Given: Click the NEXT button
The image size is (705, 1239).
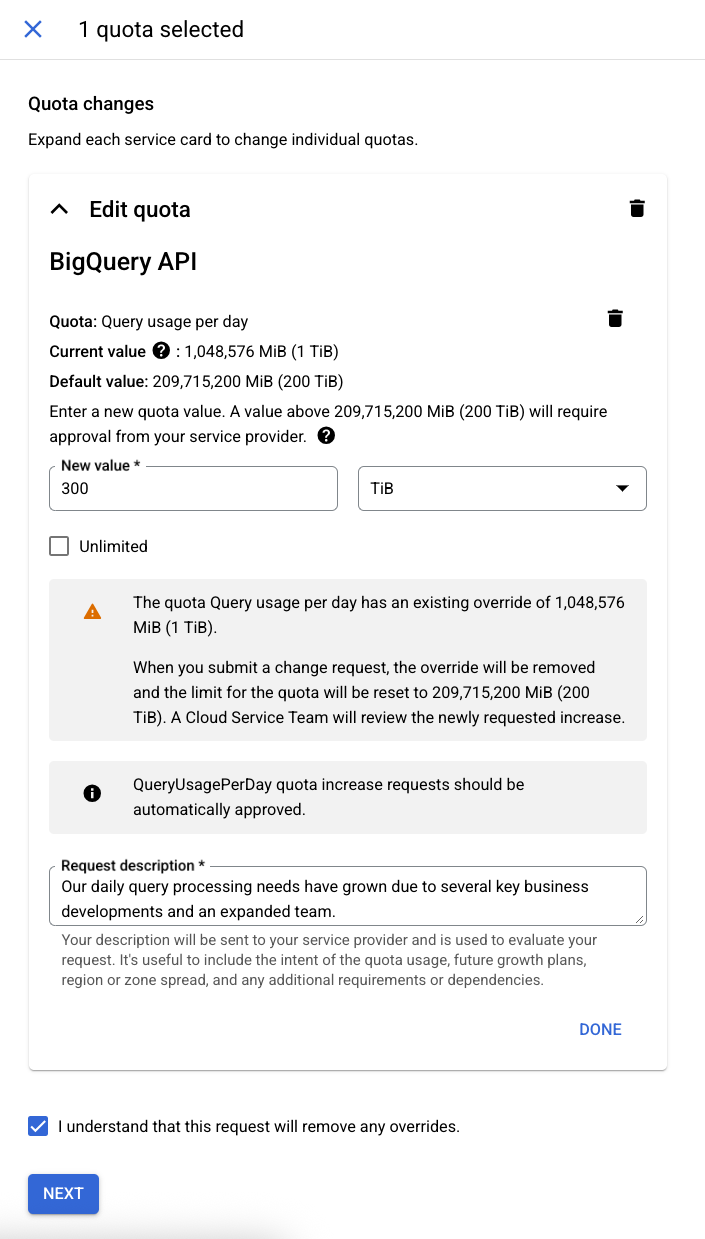Looking at the screenshot, I should 63,1193.
